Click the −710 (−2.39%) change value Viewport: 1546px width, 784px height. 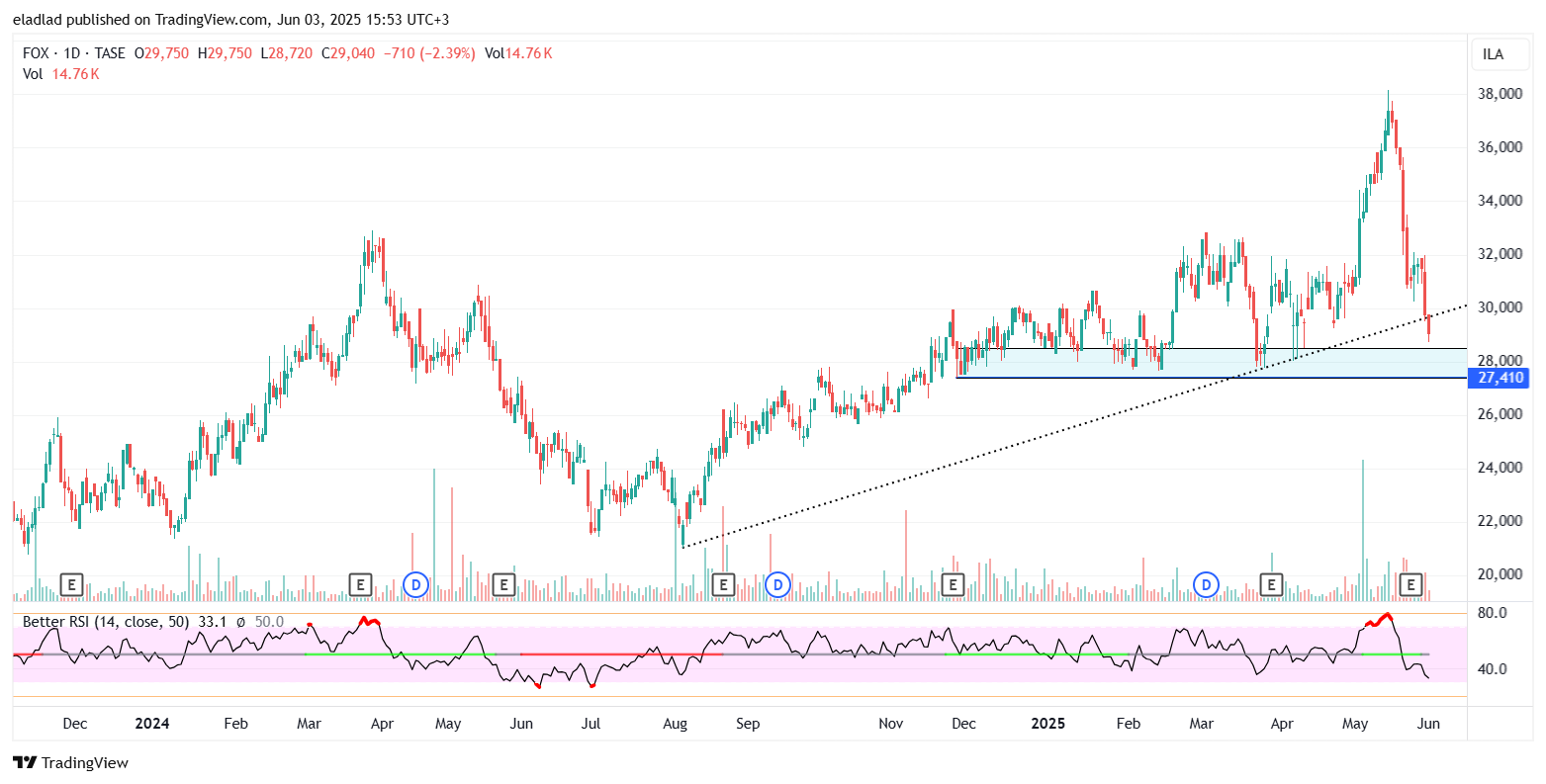(x=430, y=53)
